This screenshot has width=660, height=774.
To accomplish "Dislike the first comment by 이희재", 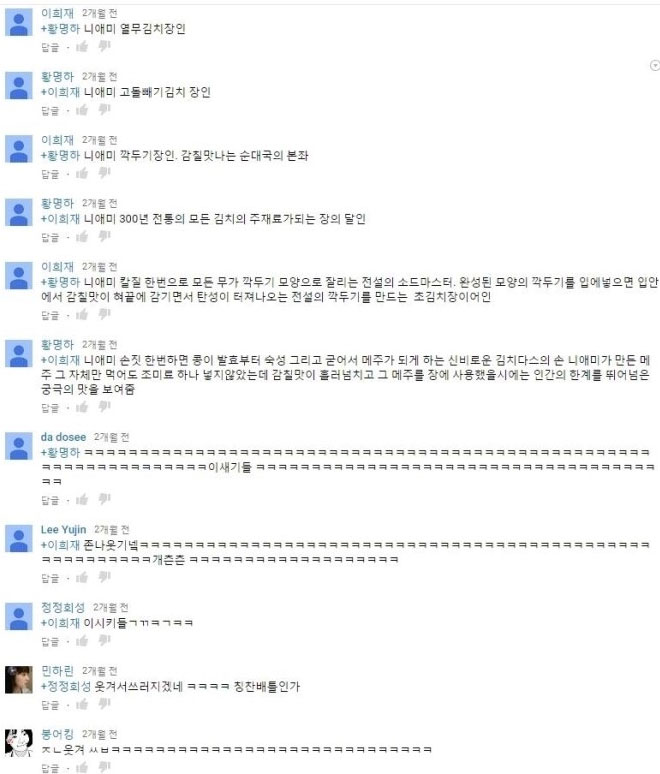I will pos(104,46).
